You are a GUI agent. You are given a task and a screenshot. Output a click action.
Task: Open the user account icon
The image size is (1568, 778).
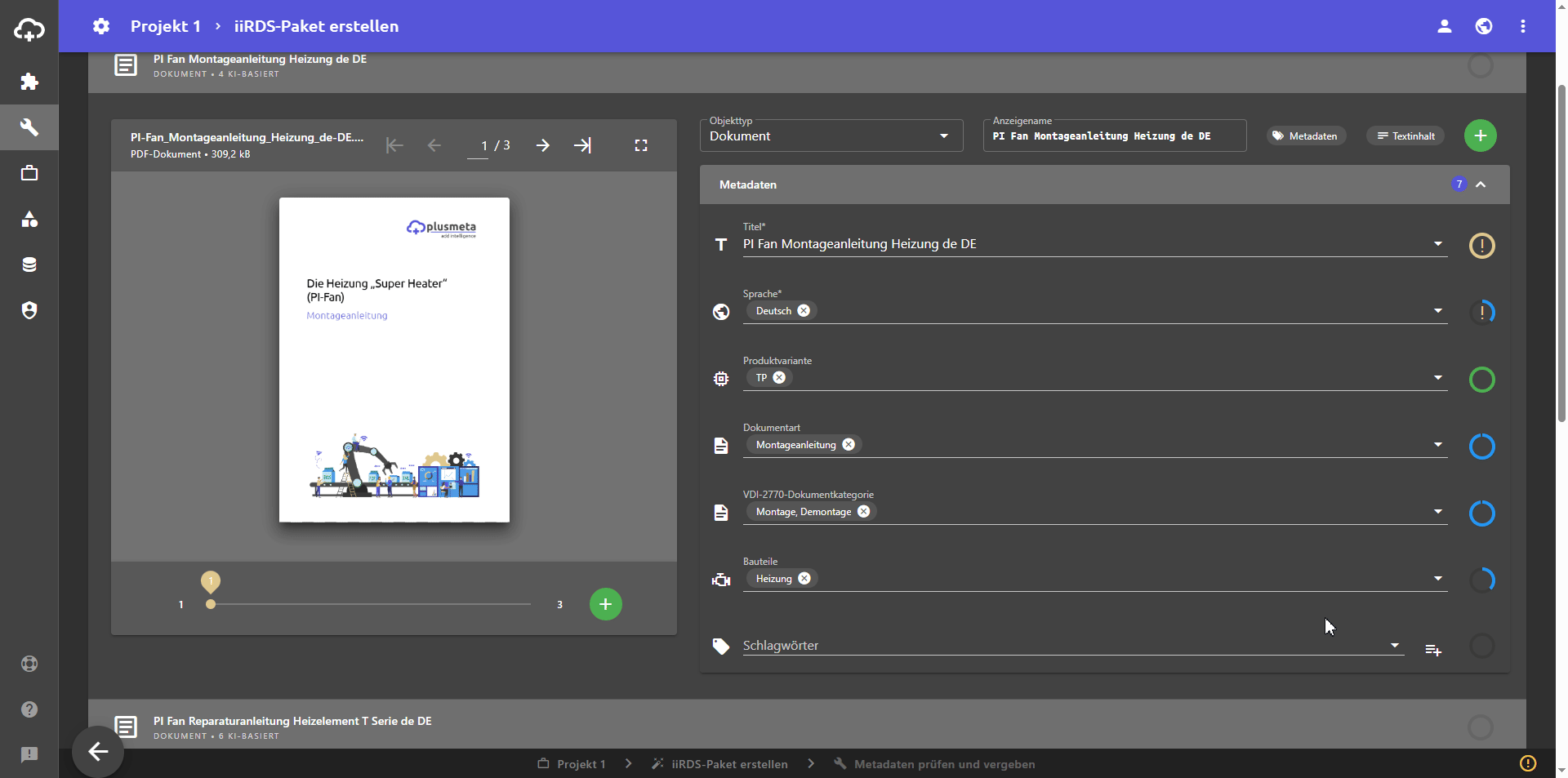point(1445,26)
